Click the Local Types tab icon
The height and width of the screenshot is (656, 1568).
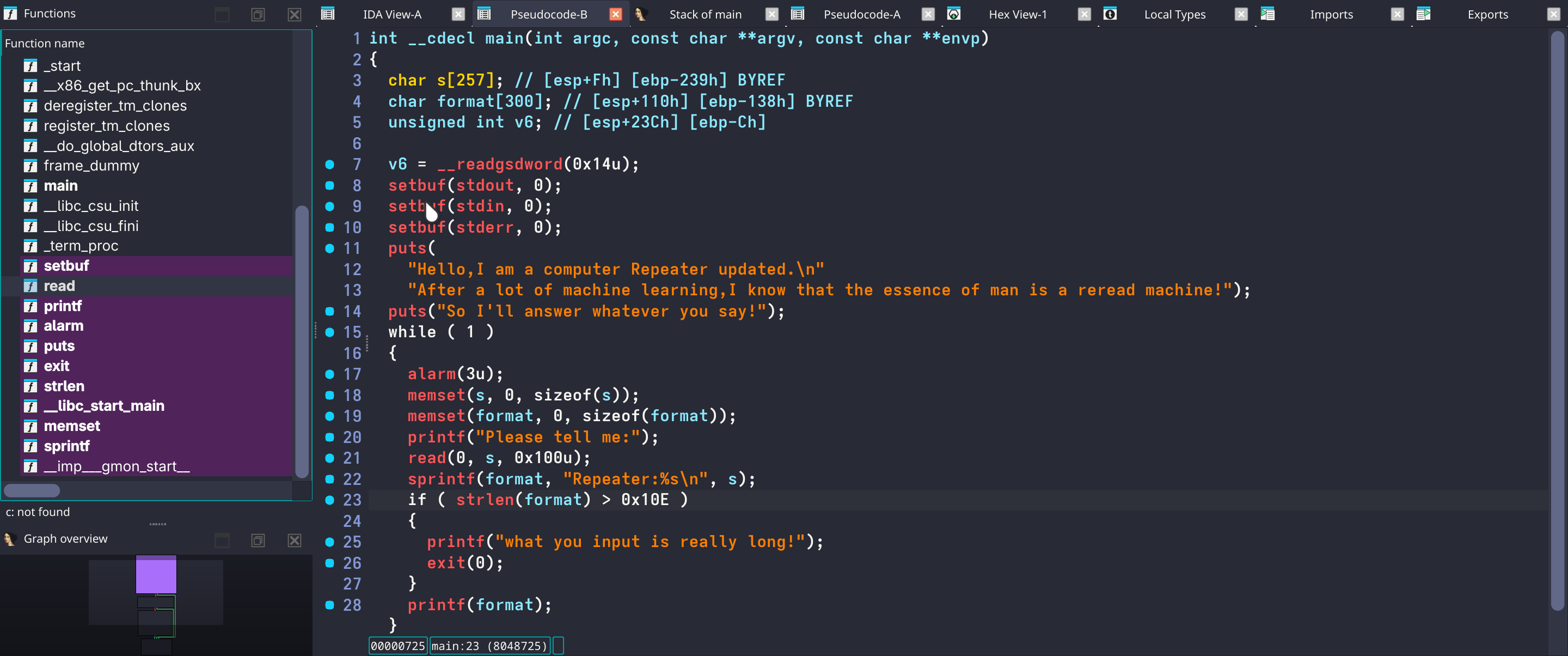[x=1110, y=14]
